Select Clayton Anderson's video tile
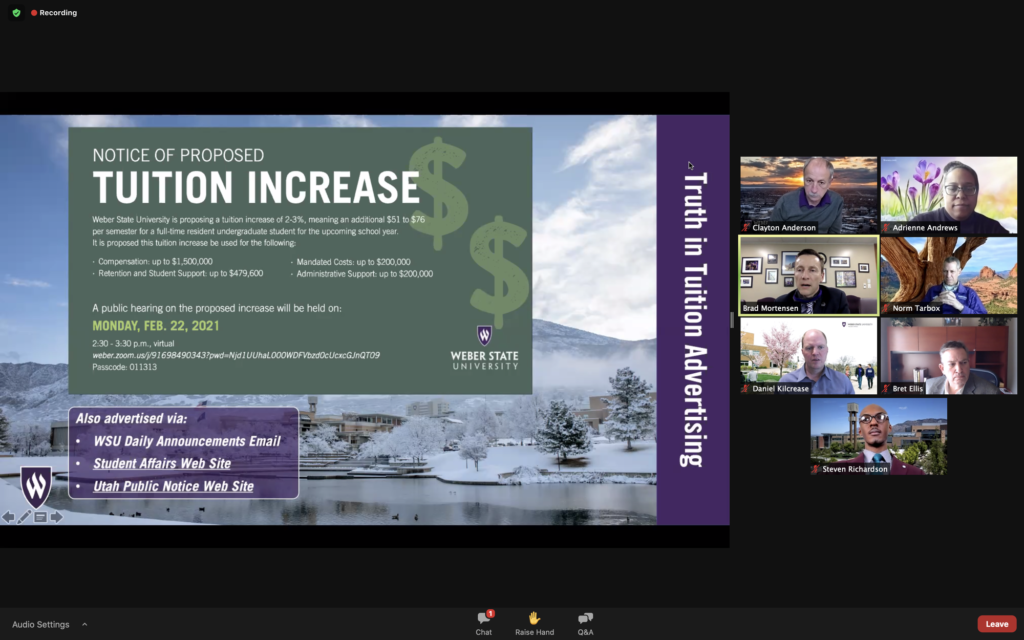 click(x=808, y=195)
